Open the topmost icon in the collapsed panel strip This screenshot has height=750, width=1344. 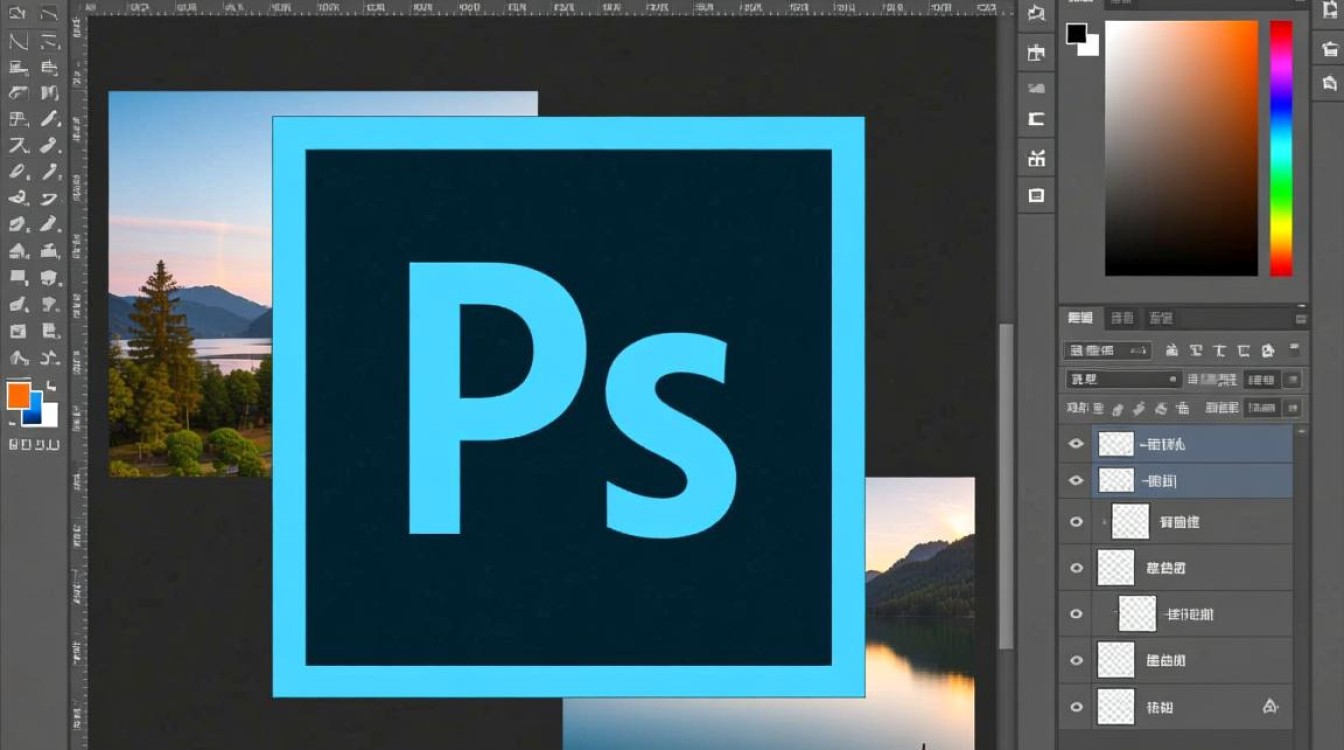coord(1036,14)
